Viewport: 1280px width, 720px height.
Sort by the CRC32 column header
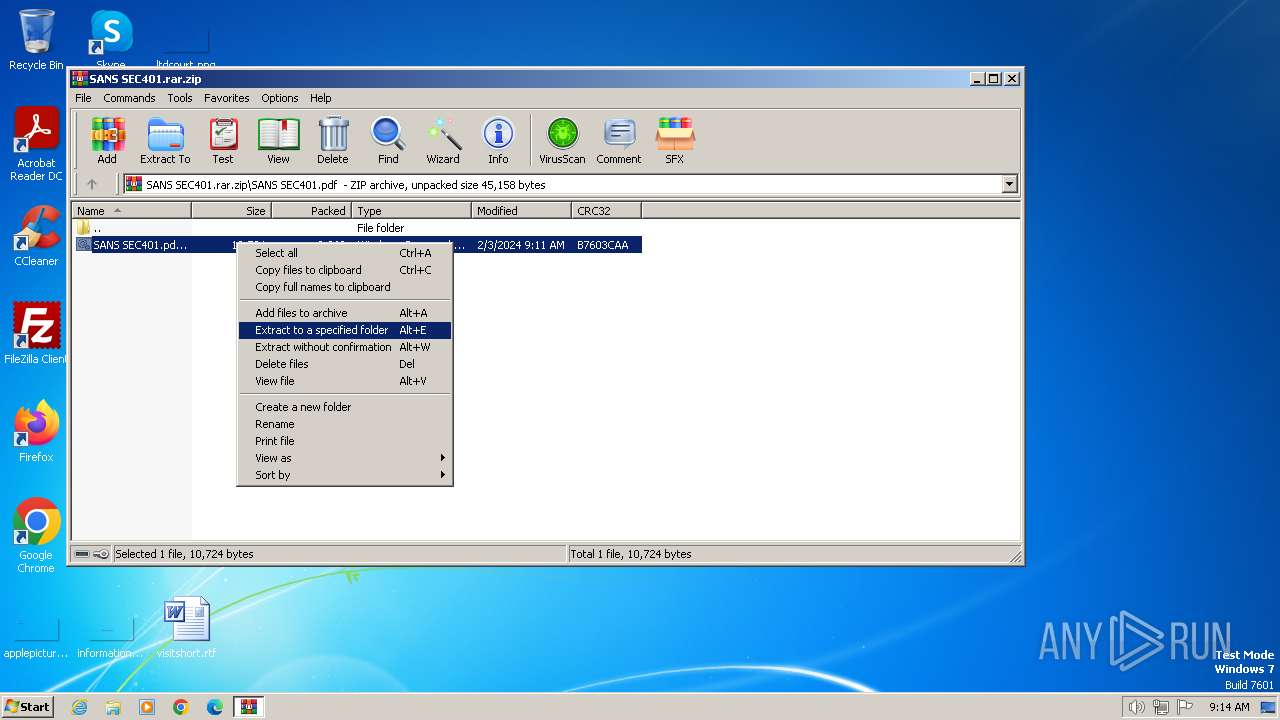click(606, 211)
